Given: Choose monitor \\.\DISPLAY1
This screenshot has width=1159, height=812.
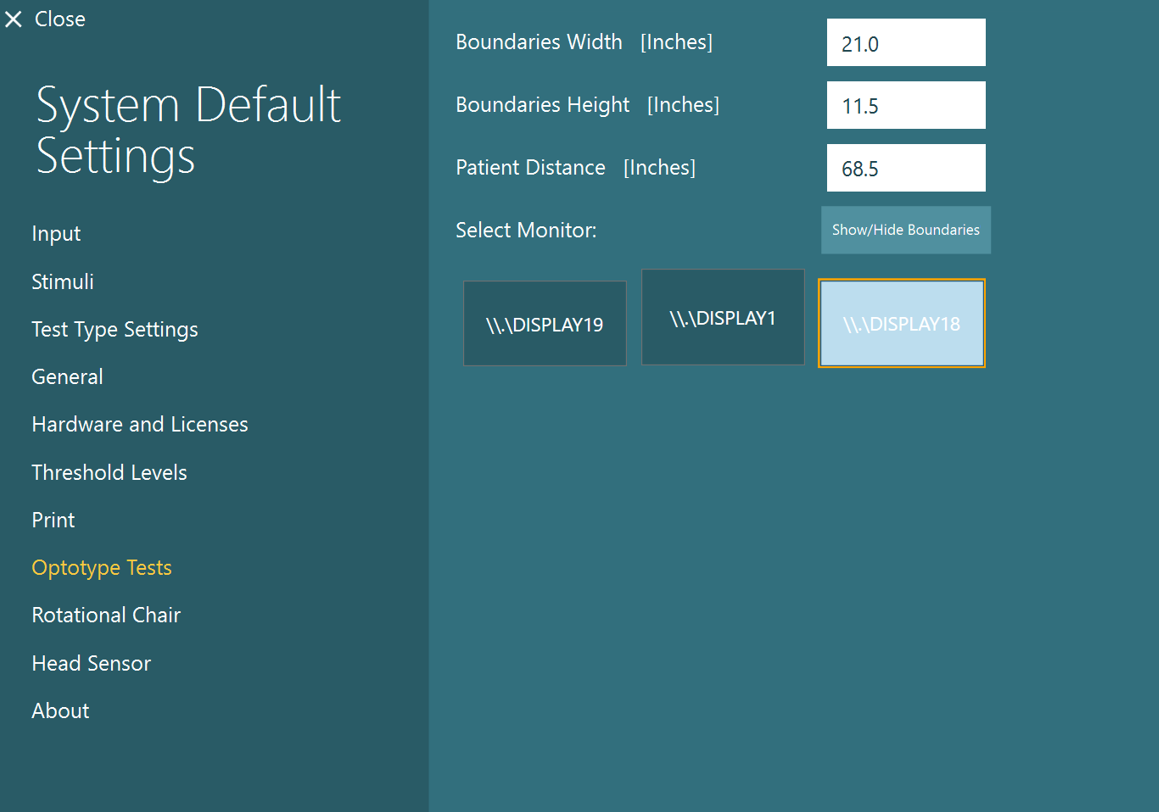Looking at the screenshot, I should [x=723, y=318].
